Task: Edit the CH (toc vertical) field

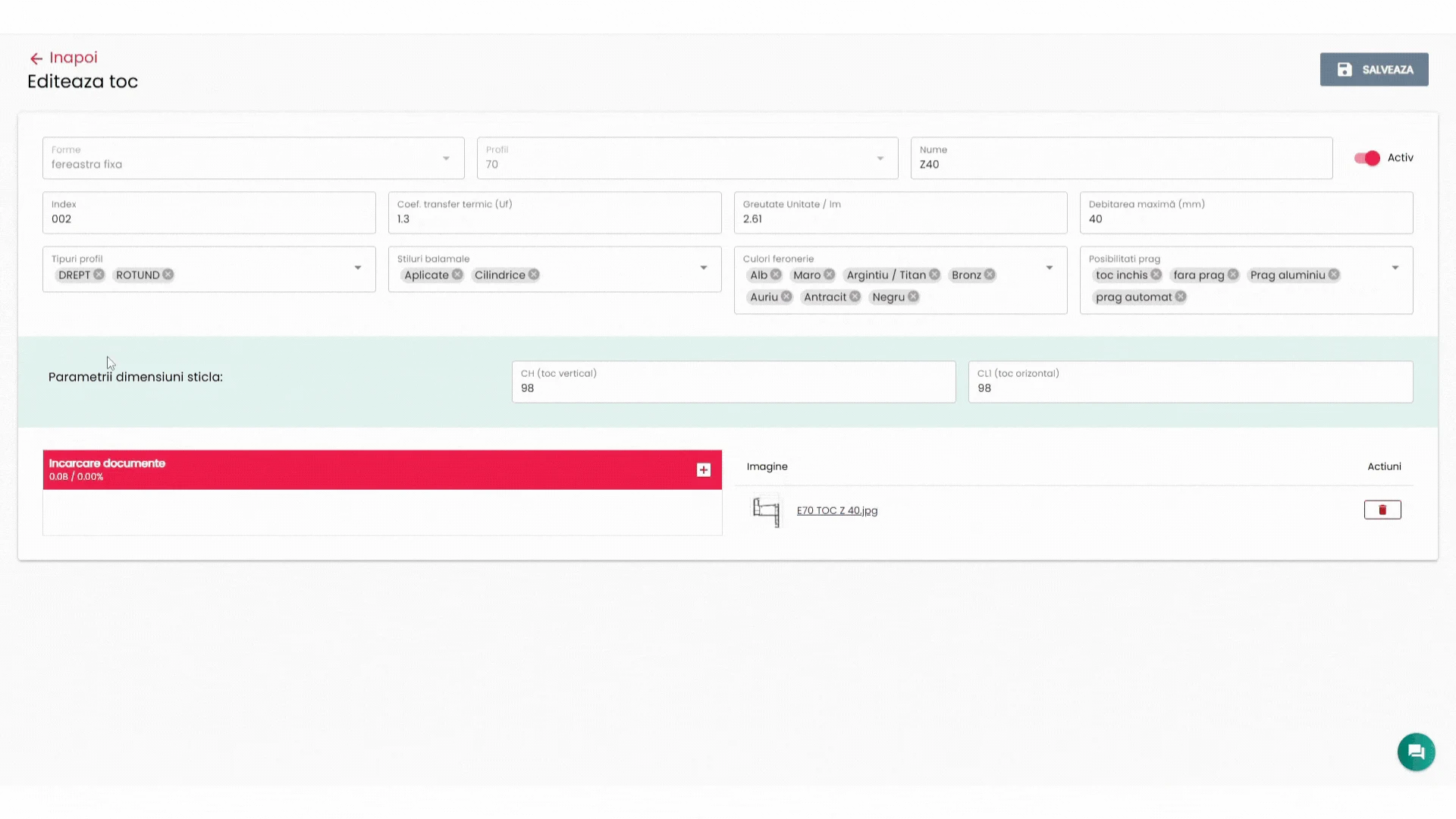Action: tap(734, 381)
